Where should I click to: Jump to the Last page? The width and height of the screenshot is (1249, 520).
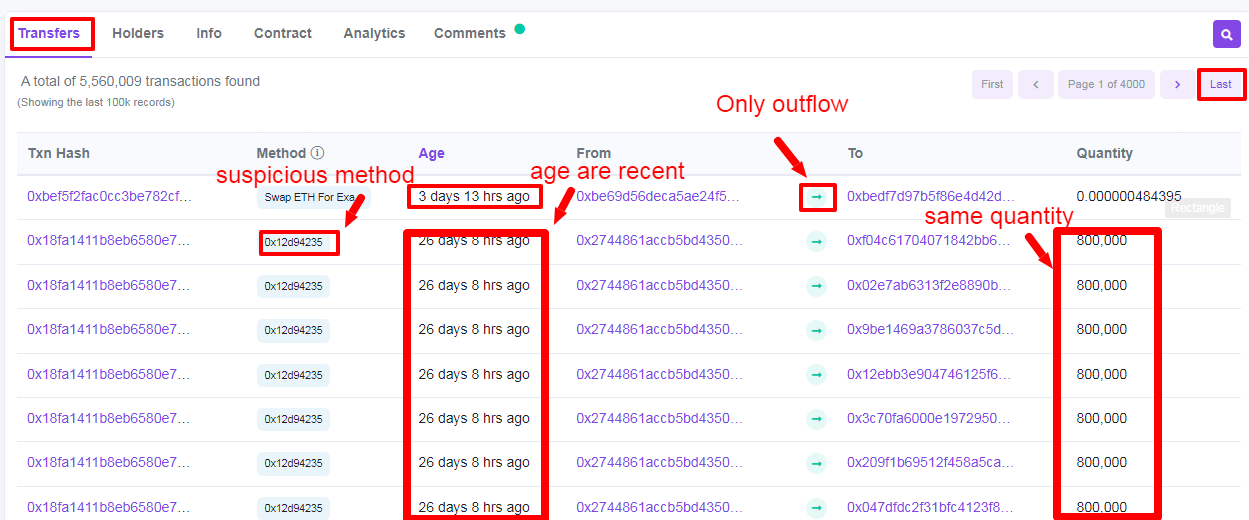1221,84
